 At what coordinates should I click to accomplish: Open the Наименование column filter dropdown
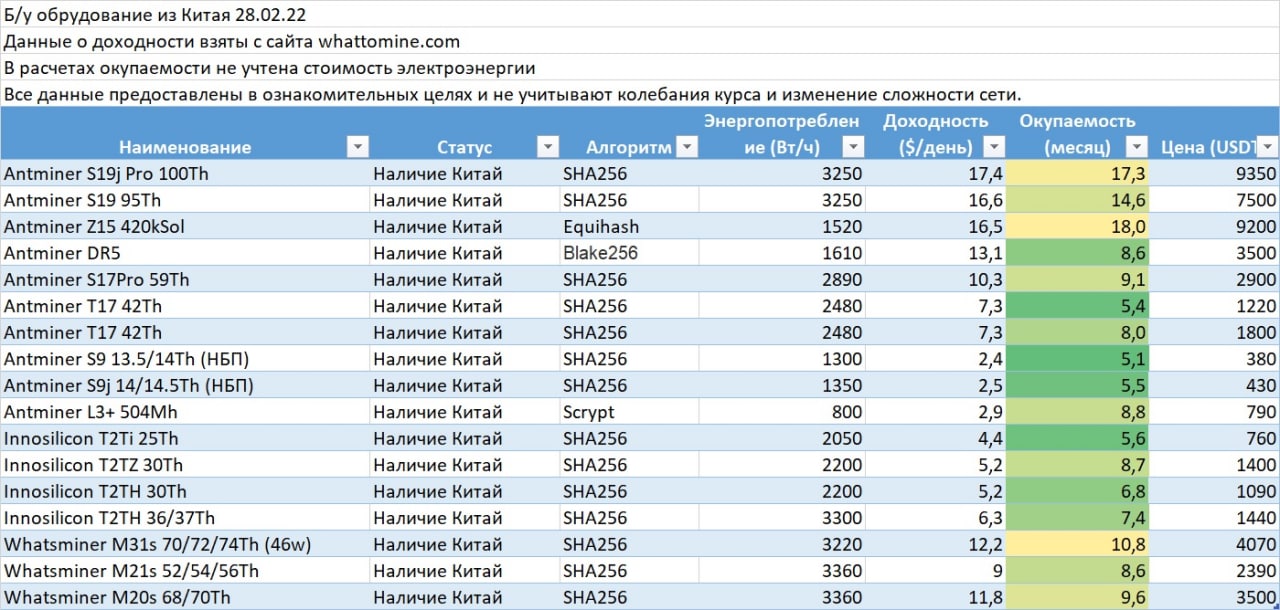click(x=357, y=147)
